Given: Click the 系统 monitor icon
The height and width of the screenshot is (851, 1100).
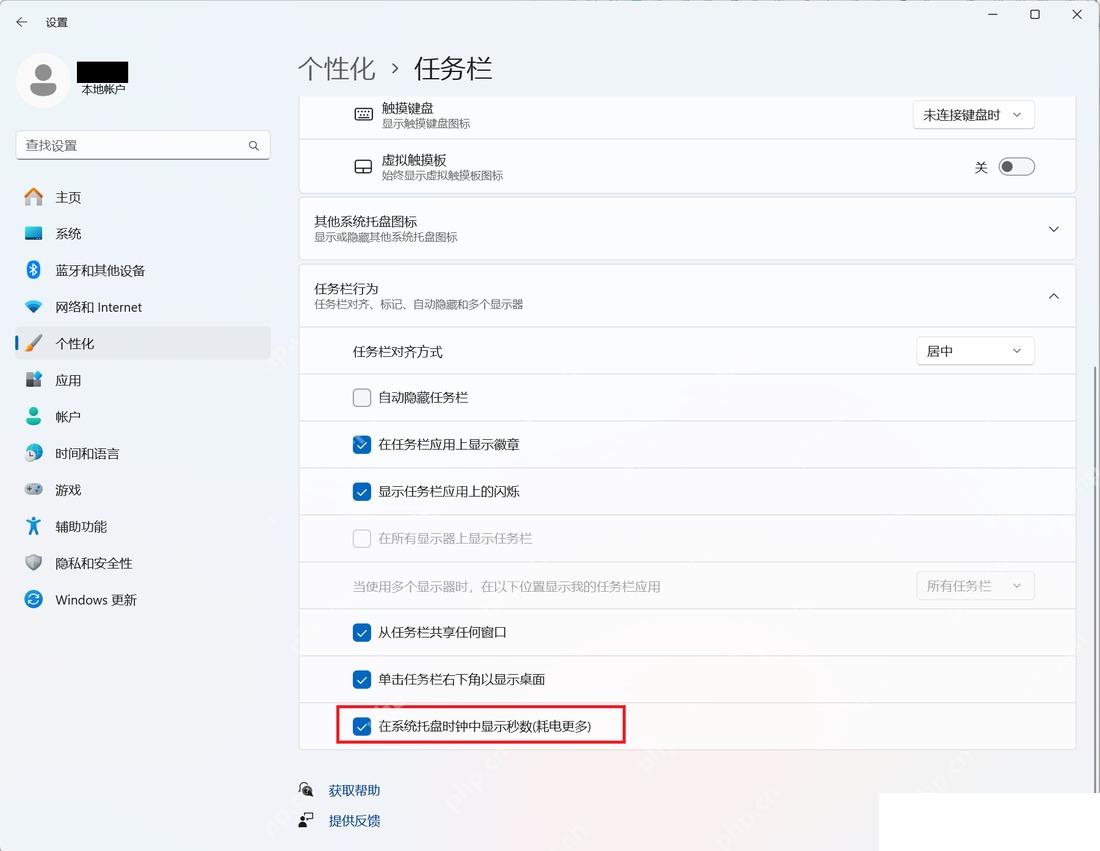Looking at the screenshot, I should pyautogui.click(x=33, y=234).
